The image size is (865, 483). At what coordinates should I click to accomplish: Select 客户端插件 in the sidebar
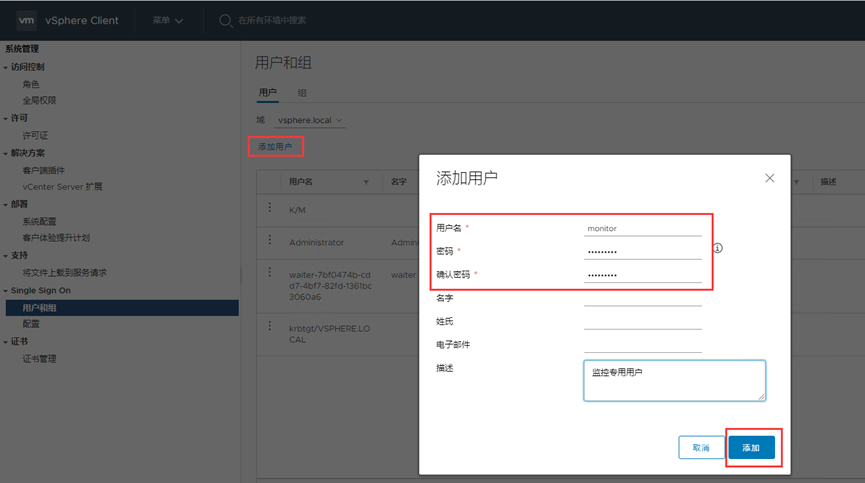pyautogui.click(x=44, y=170)
